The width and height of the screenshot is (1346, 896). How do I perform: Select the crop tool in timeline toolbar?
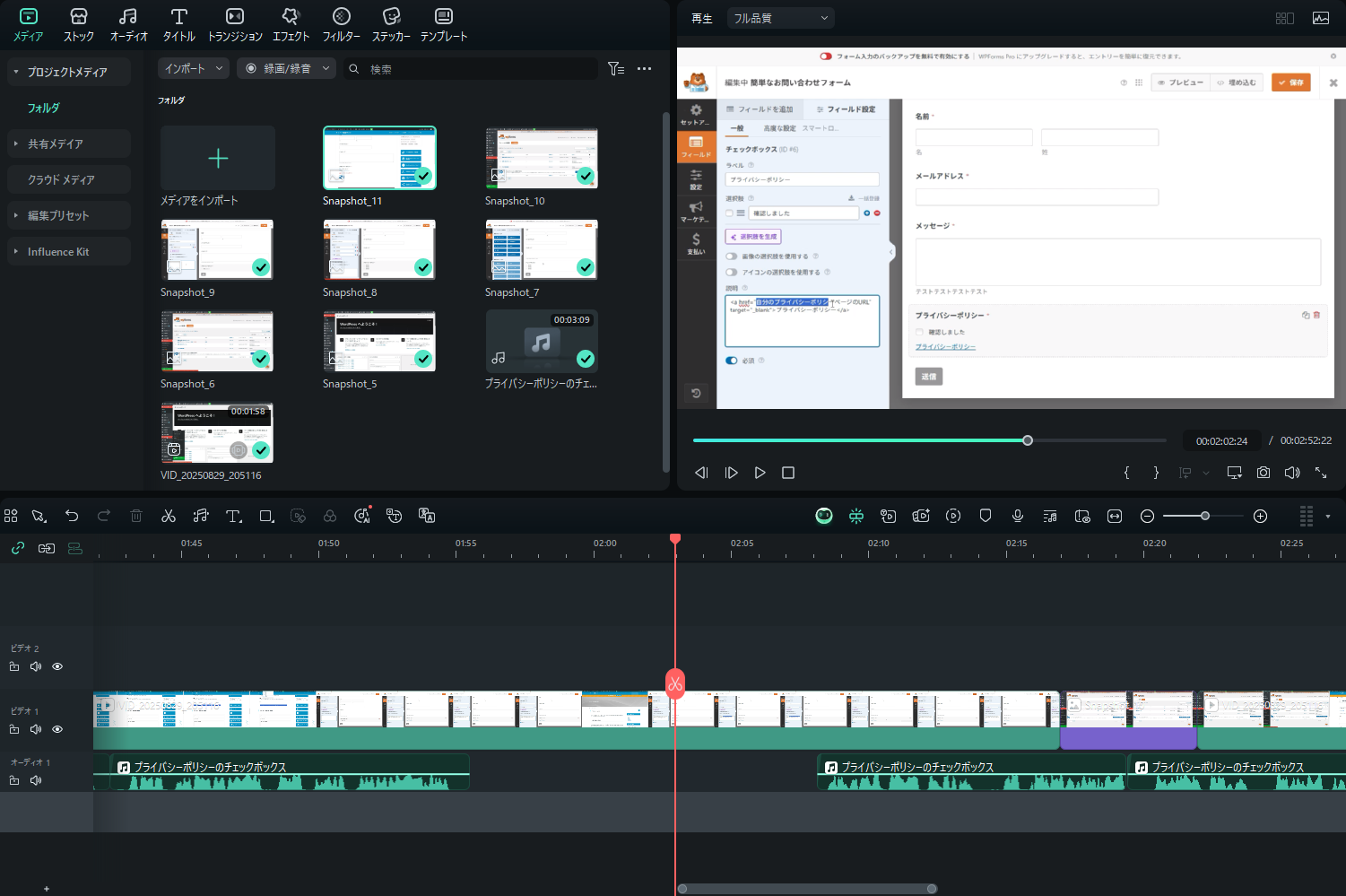point(266,516)
